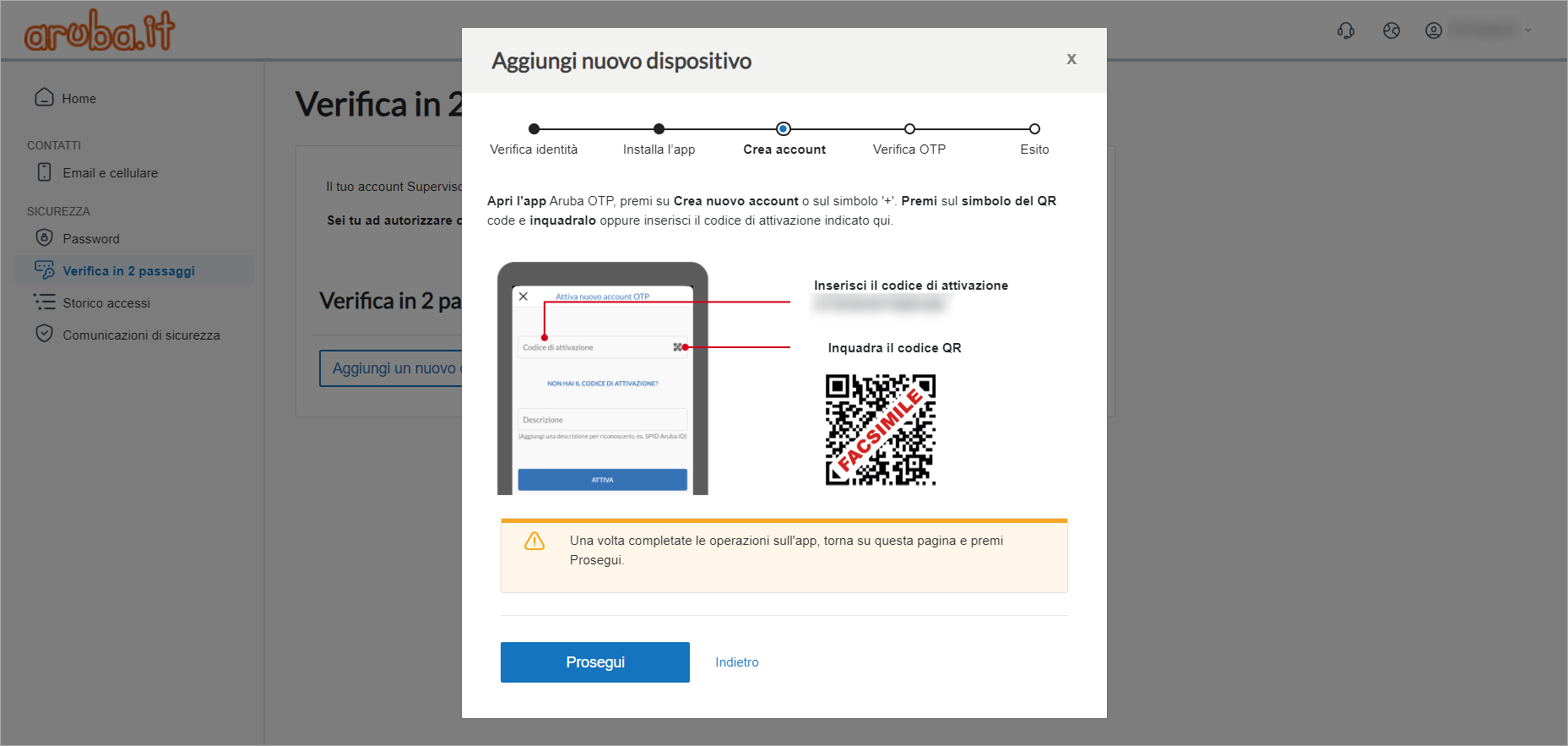Open Email e cellulare section
Image resolution: width=1568 pixels, height=746 pixels.
(x=110, y=173)
